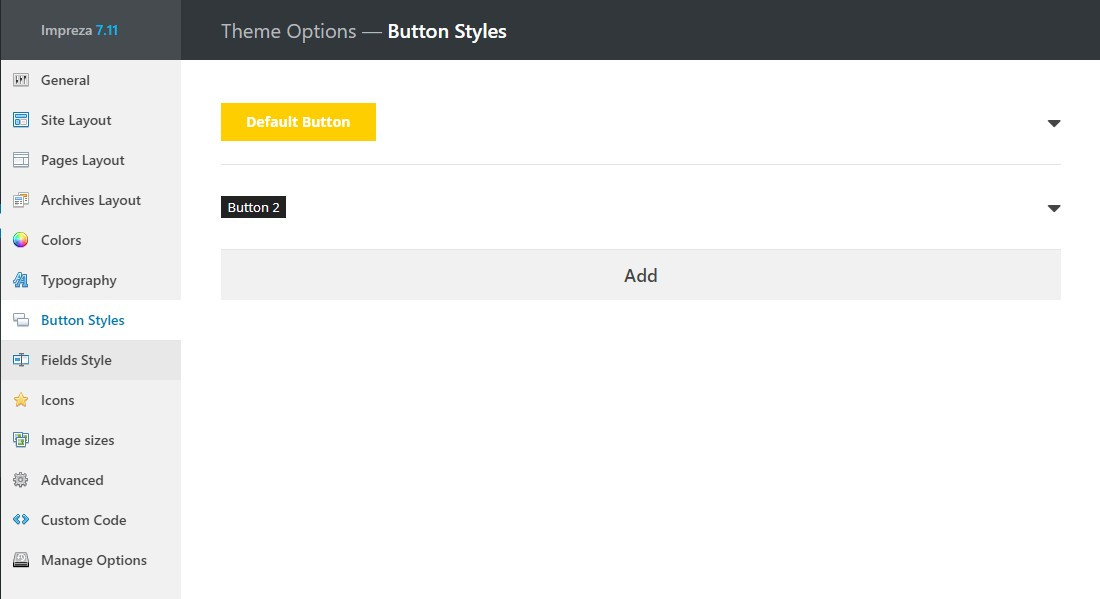Open the Typography settings section
Image resolution: width=1100 pixels, height=599 pixels.
click(78, 280)
